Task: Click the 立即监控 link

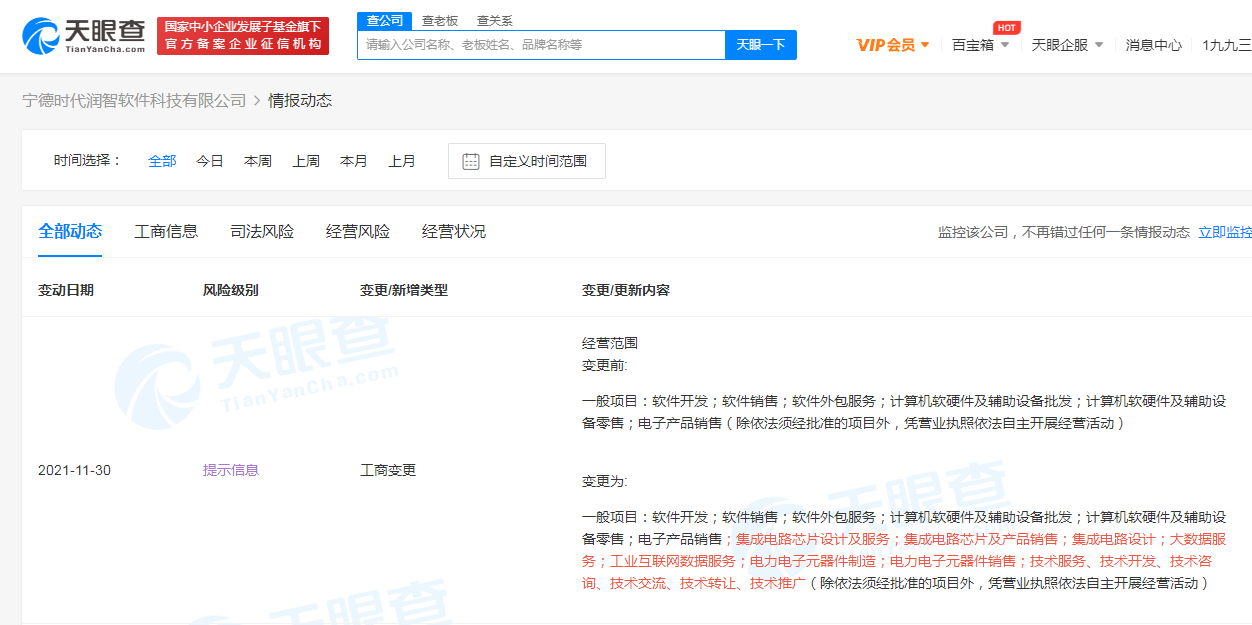Action: coord(1225,232)
